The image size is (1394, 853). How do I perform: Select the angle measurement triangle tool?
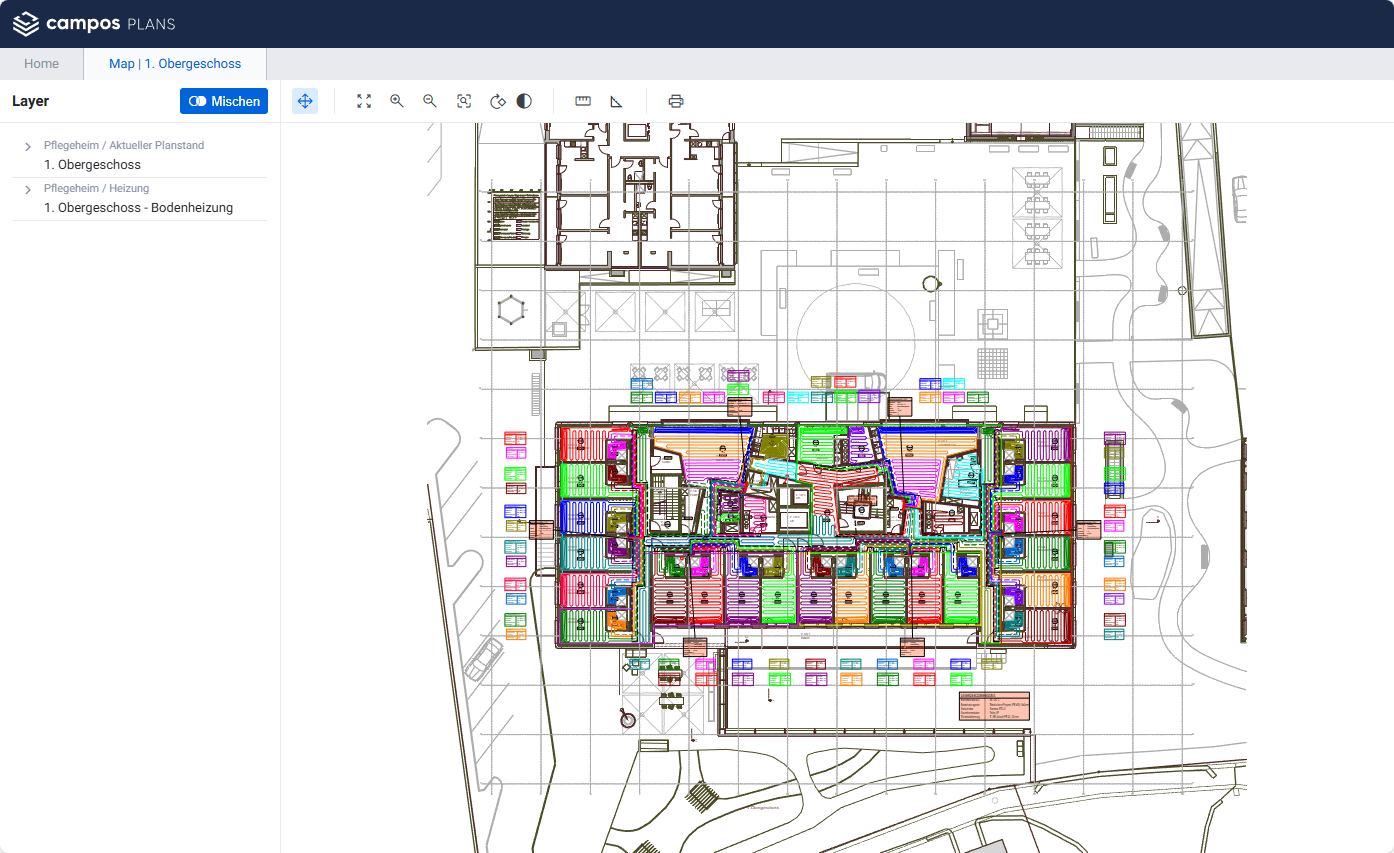click(616, 101)
